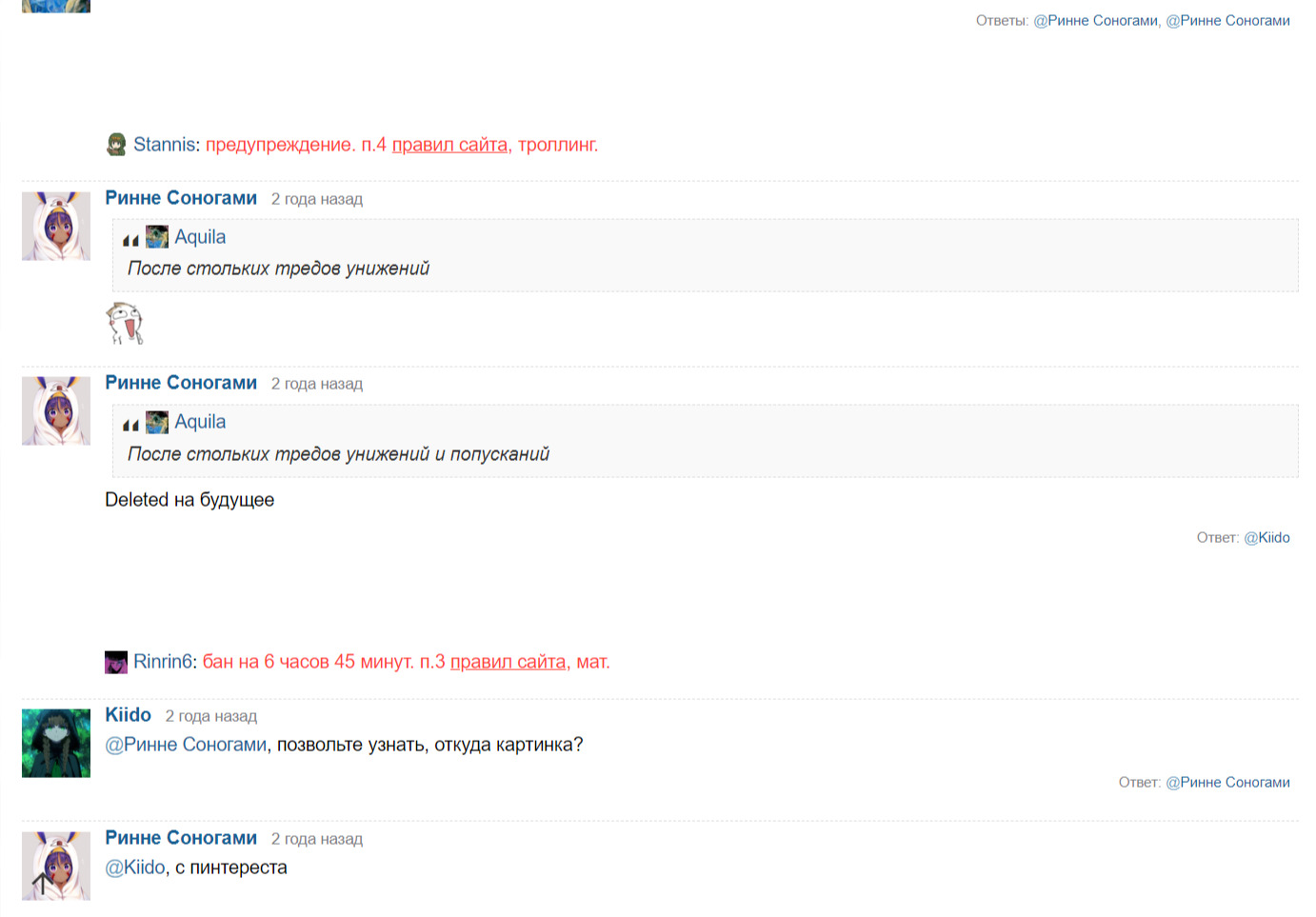The width and height of the screenshot is (1316, 917).
Task: Click Stannis moderator name link
Action: 164,145
